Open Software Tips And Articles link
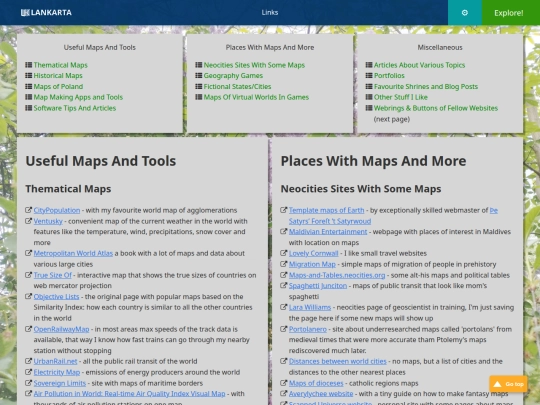 [75, 108]
